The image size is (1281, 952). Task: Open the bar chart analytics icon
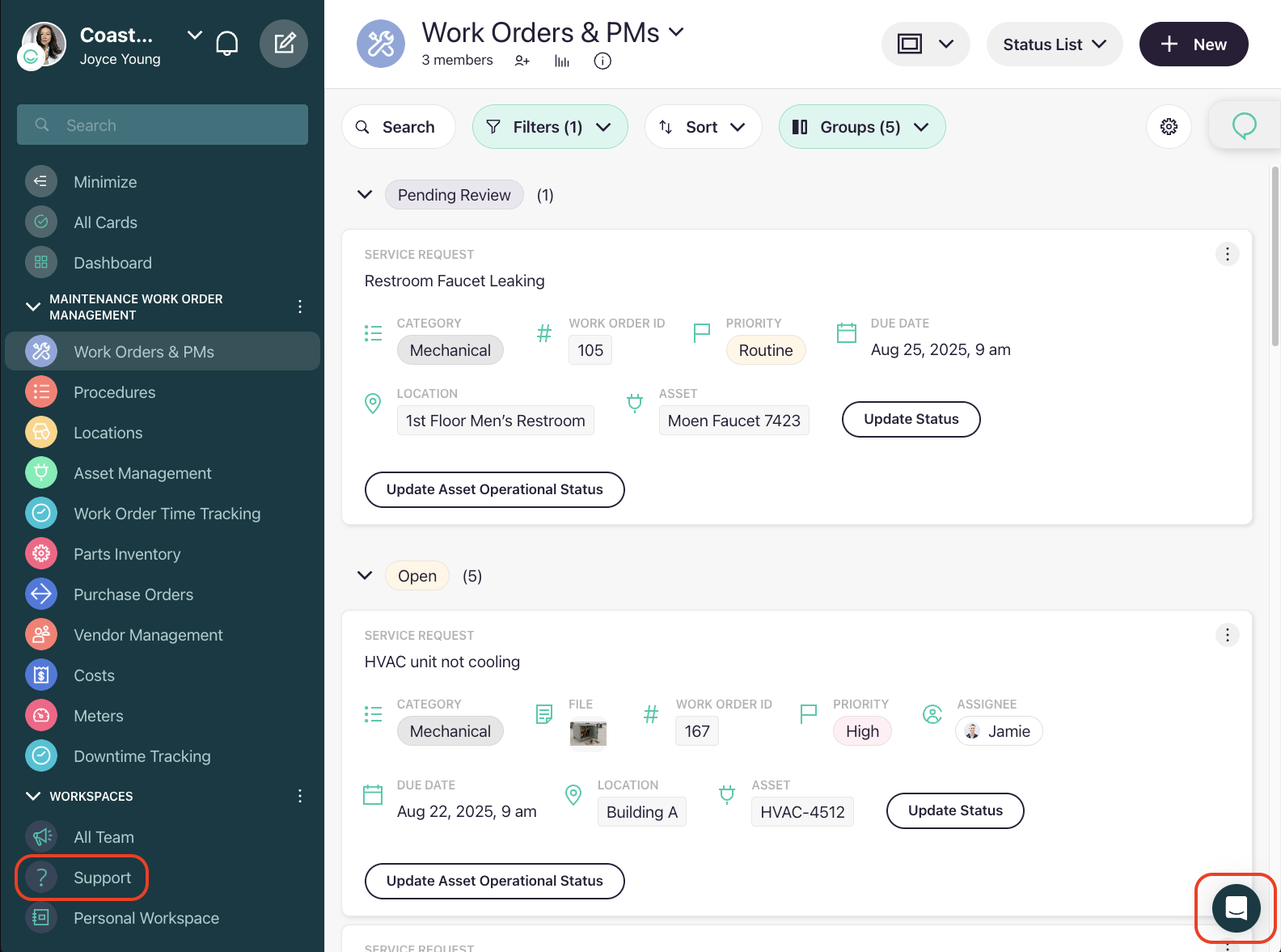[562, 61]
